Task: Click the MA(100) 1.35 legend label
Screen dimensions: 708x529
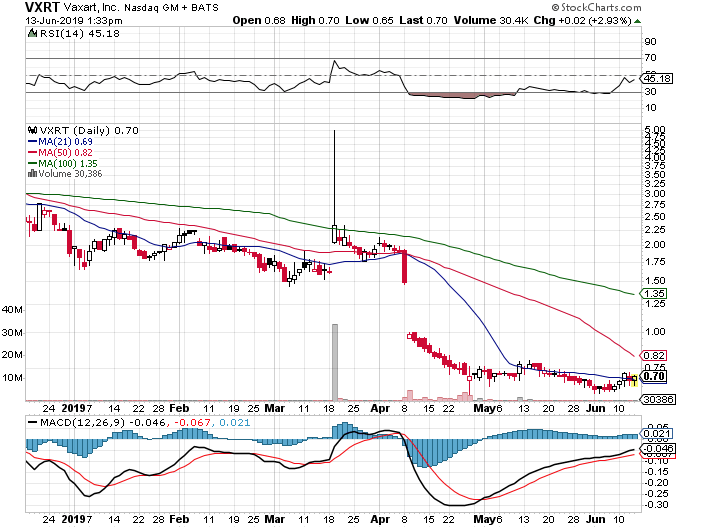Action: 68,163
